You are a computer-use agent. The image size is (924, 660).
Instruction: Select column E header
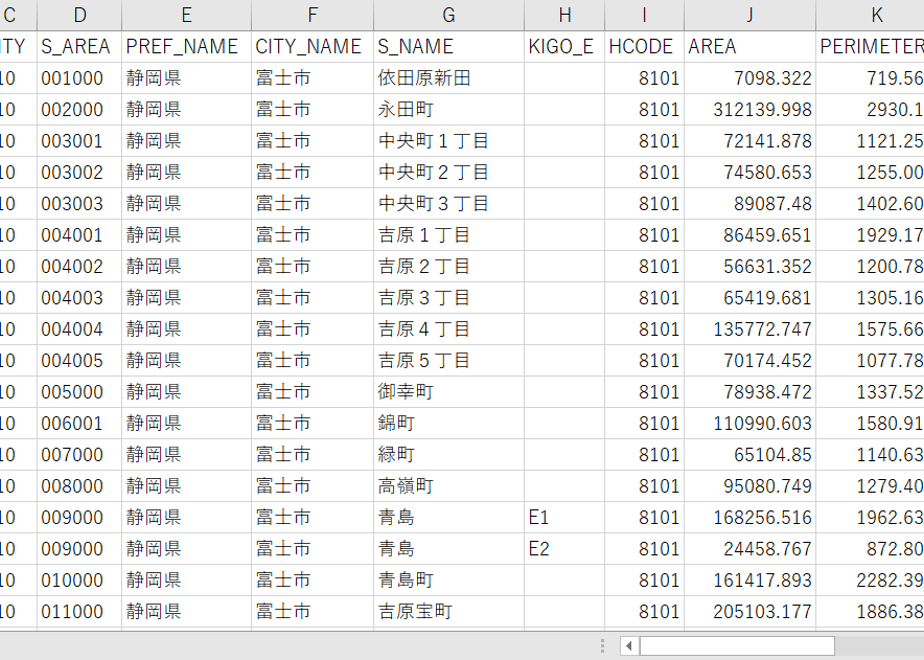coord(186,15)
